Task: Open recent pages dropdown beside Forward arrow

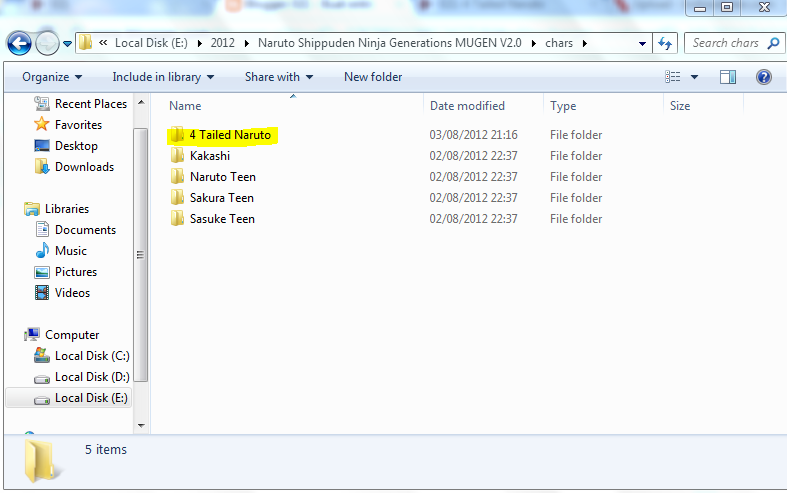Action: click(67, 44)
